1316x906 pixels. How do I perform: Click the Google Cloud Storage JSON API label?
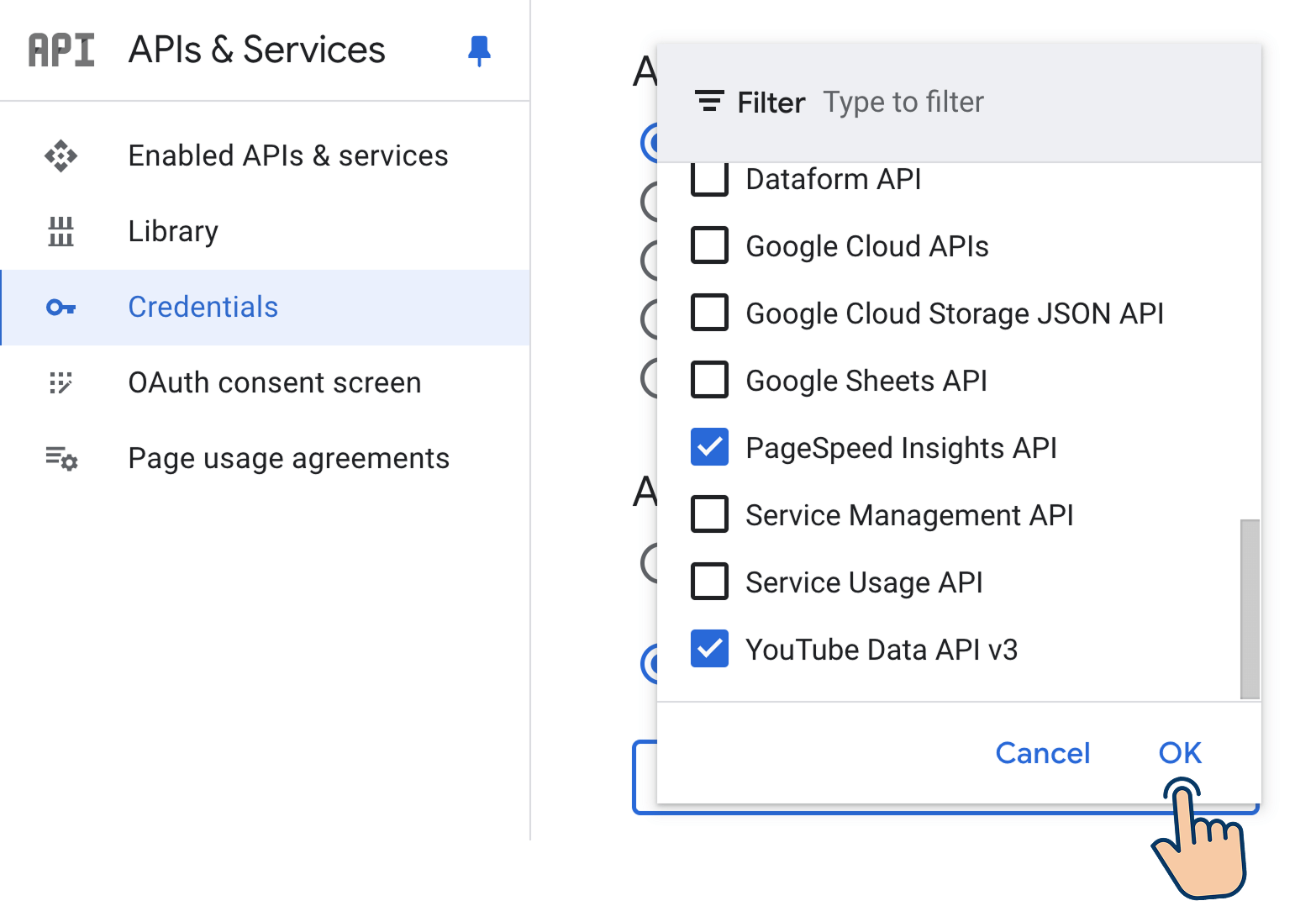(955, 313)
